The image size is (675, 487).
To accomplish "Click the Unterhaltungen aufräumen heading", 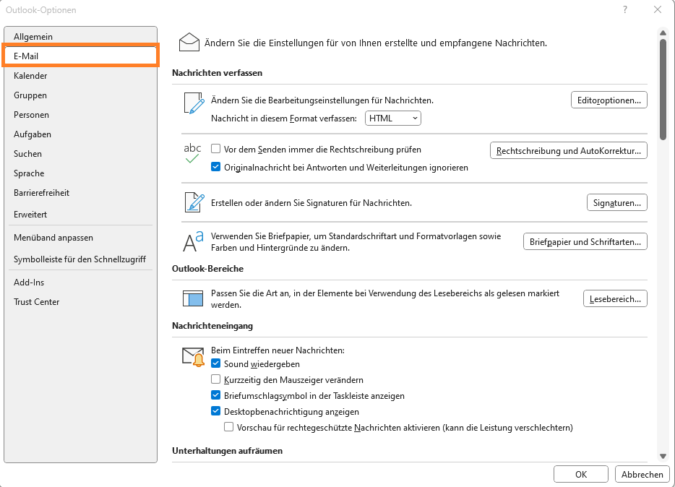I will 227,450.
